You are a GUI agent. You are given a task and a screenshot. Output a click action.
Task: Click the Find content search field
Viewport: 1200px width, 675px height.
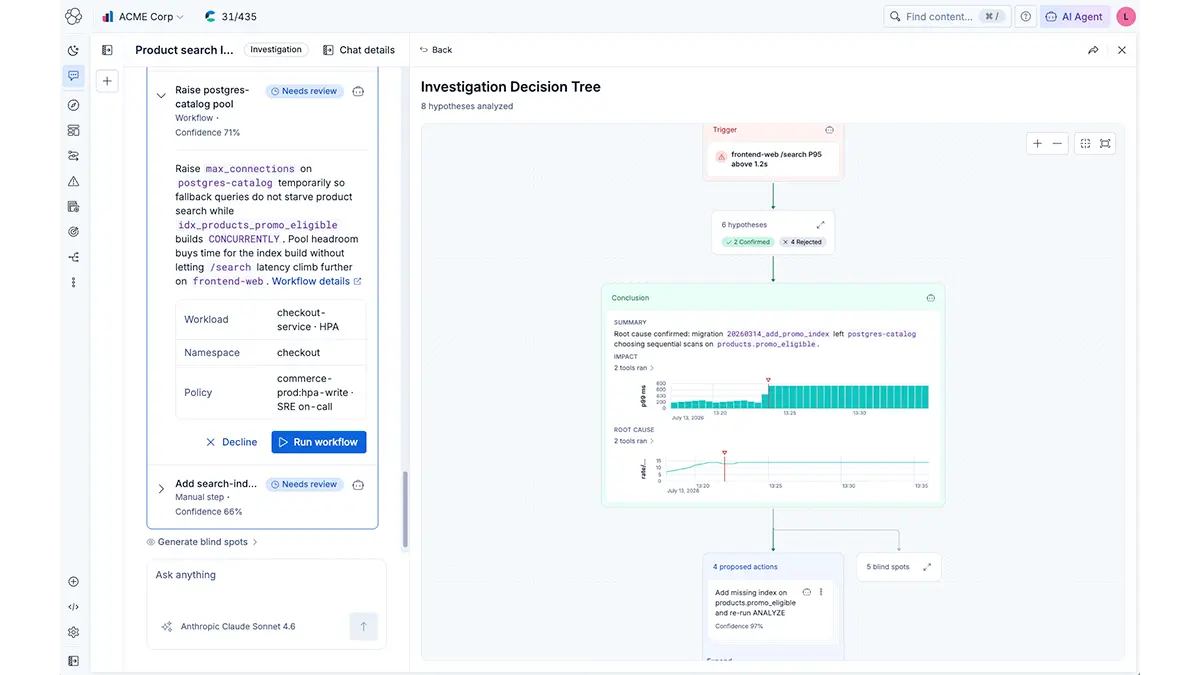947,17
